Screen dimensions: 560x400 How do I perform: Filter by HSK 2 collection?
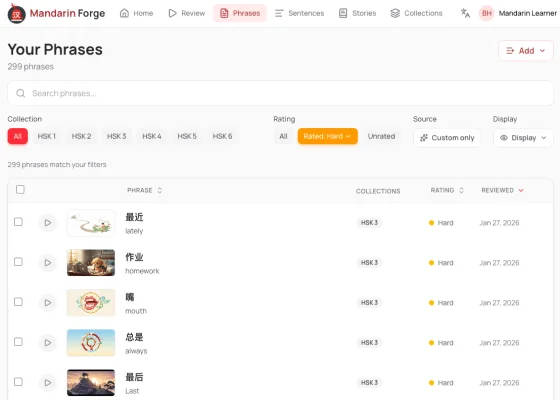click(x=81, y=136)
